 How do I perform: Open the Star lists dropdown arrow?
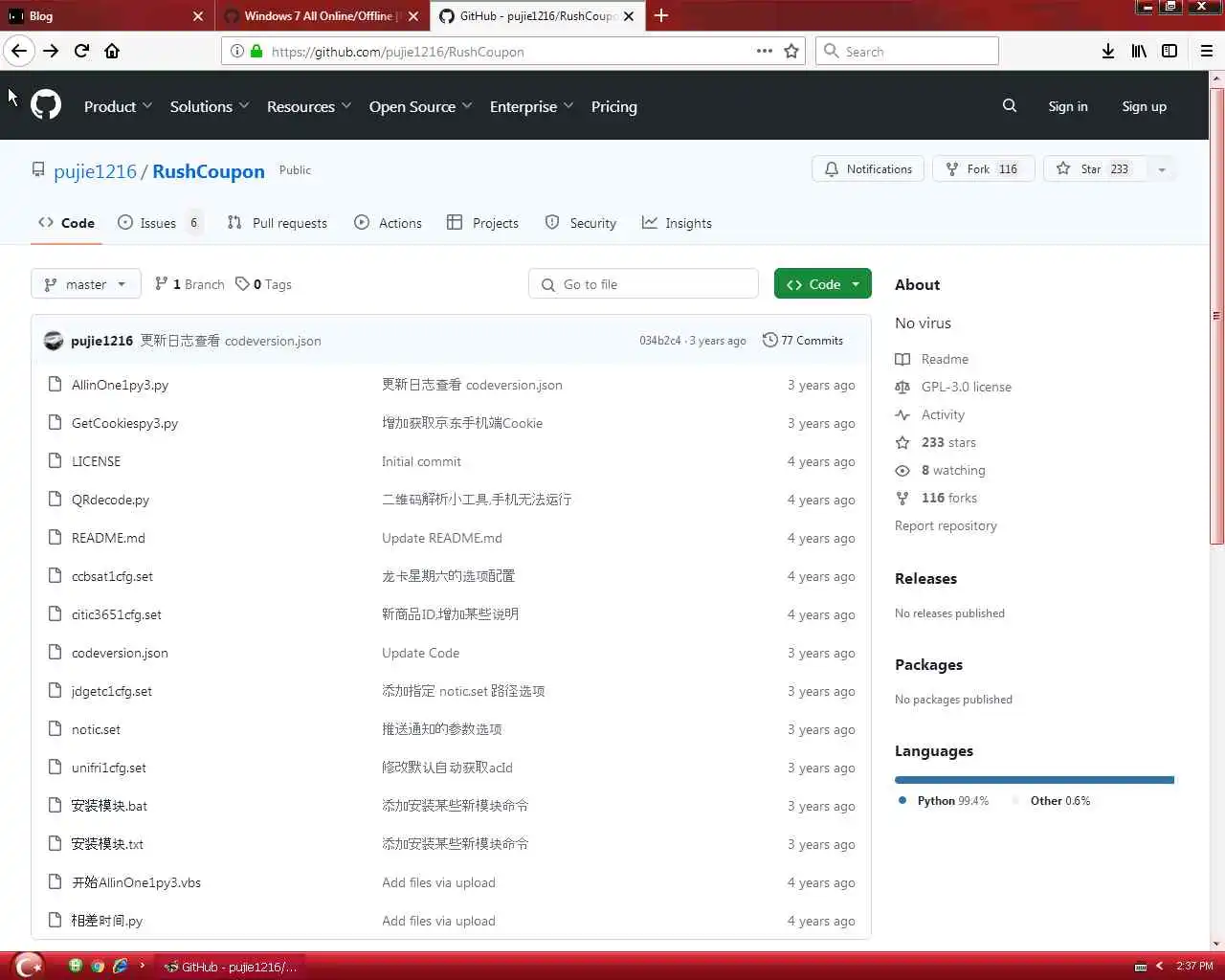1161,169
